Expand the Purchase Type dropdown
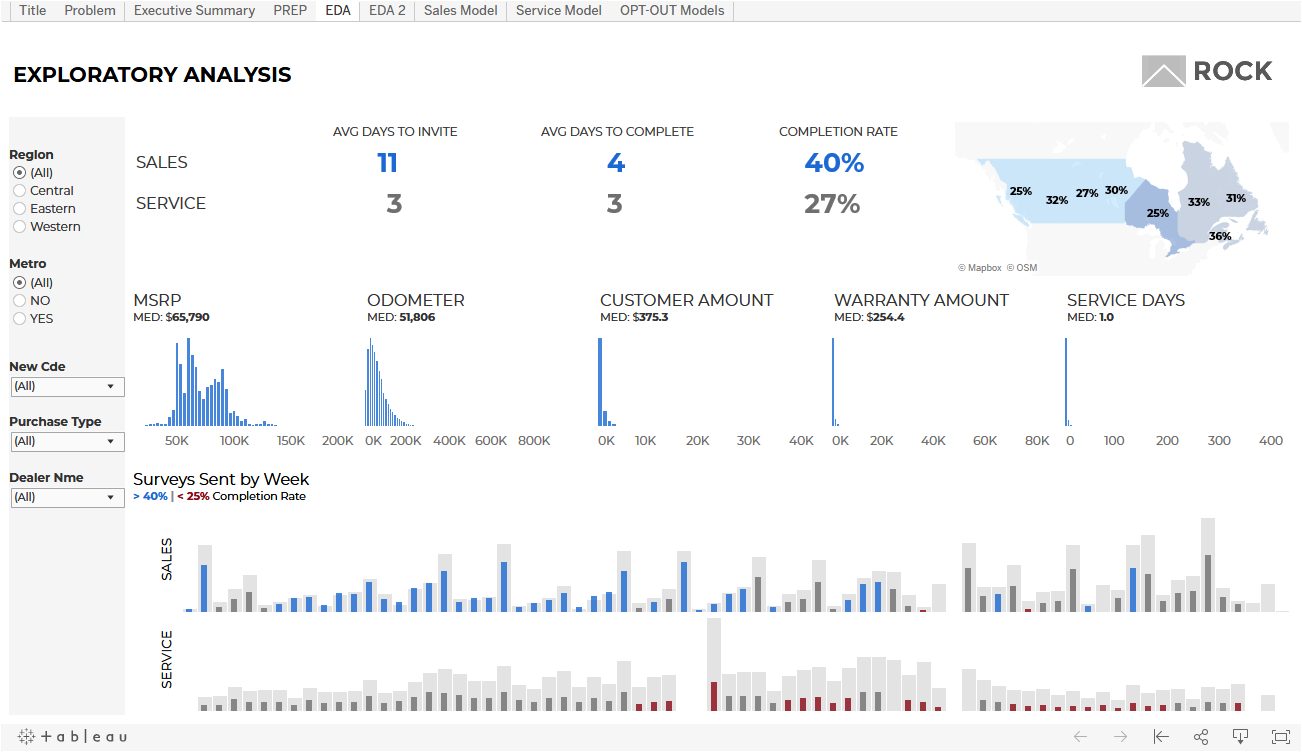The image size is (1302, 752). click(67, 441)
